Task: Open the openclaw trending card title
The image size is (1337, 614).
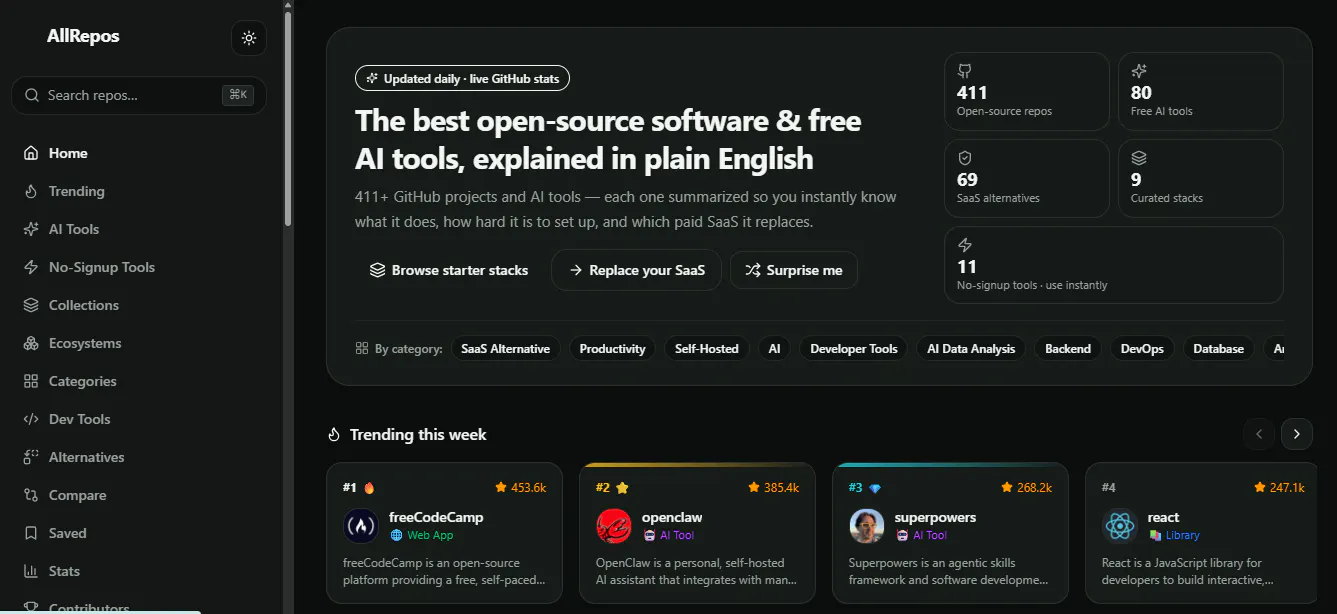Action: (672, 517)
